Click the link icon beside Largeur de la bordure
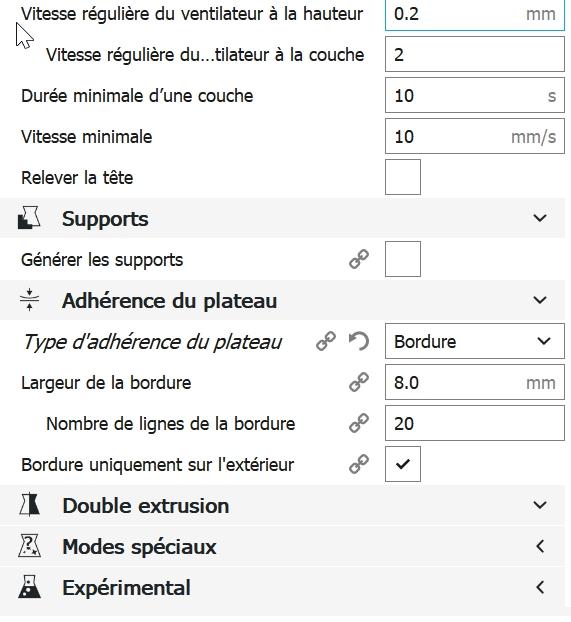The width and height of the screenshot is (571, 622). tap(359, 382)
